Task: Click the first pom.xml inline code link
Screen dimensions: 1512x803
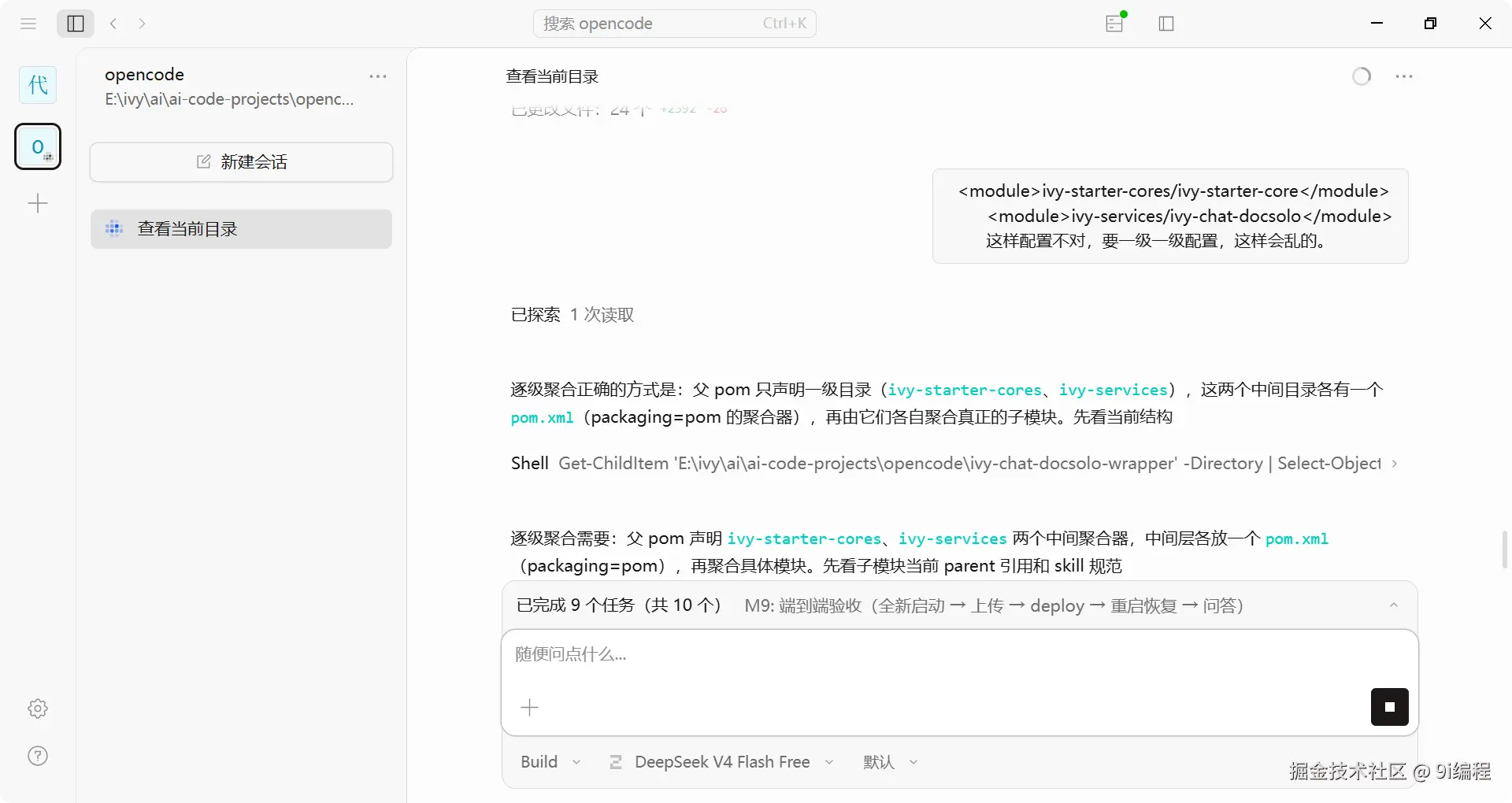Action: point(542,417)
